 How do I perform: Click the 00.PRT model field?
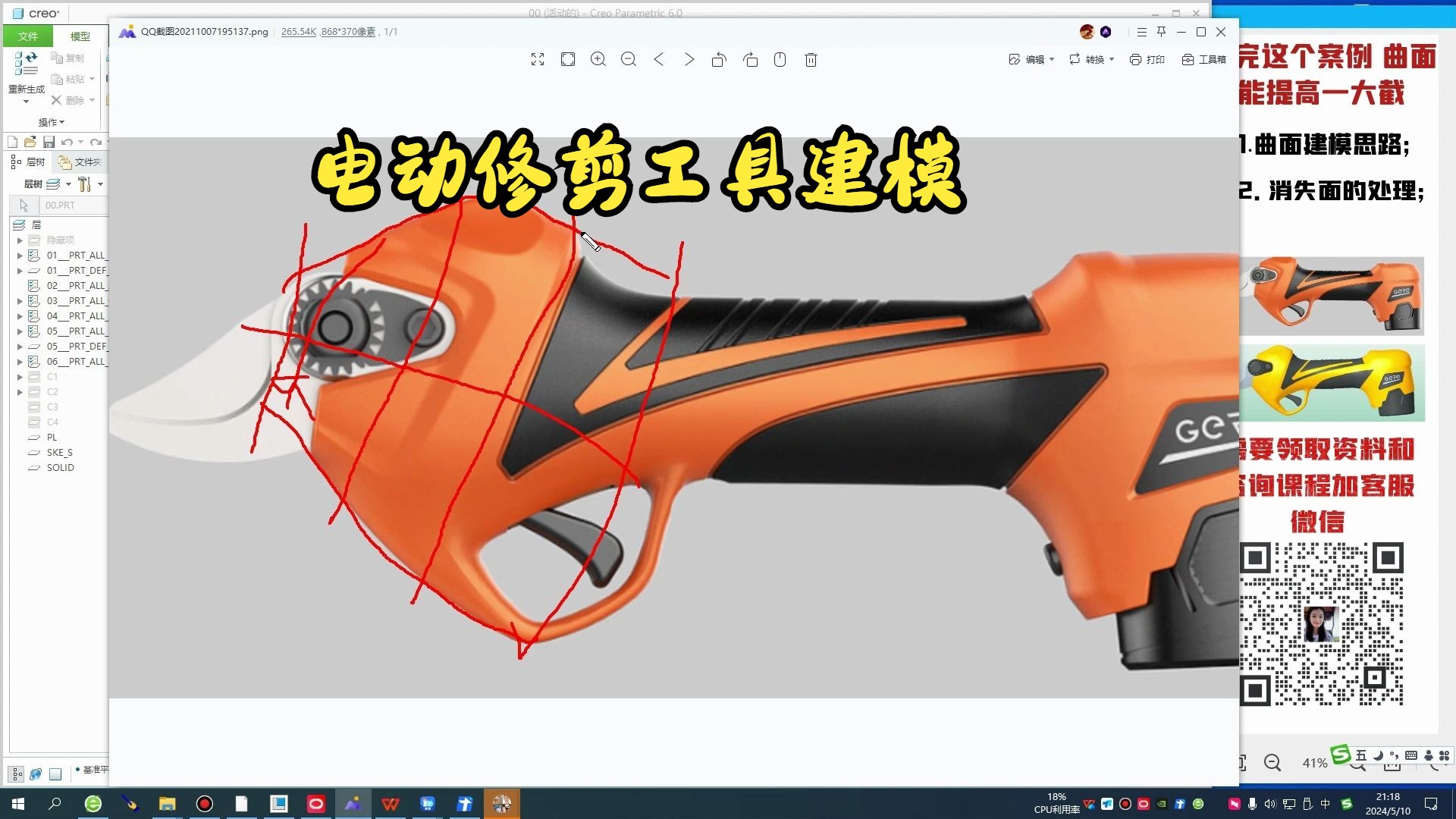click(74, 206)
